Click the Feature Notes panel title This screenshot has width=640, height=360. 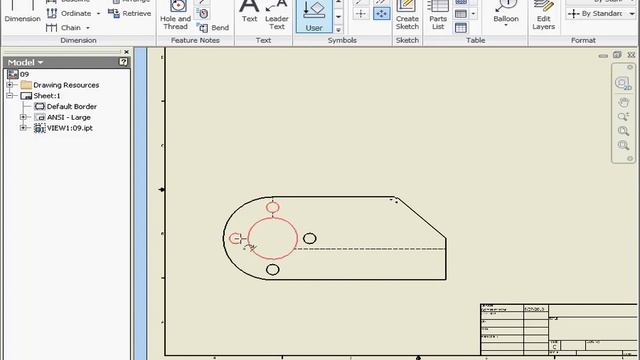(x=195, y=40)
